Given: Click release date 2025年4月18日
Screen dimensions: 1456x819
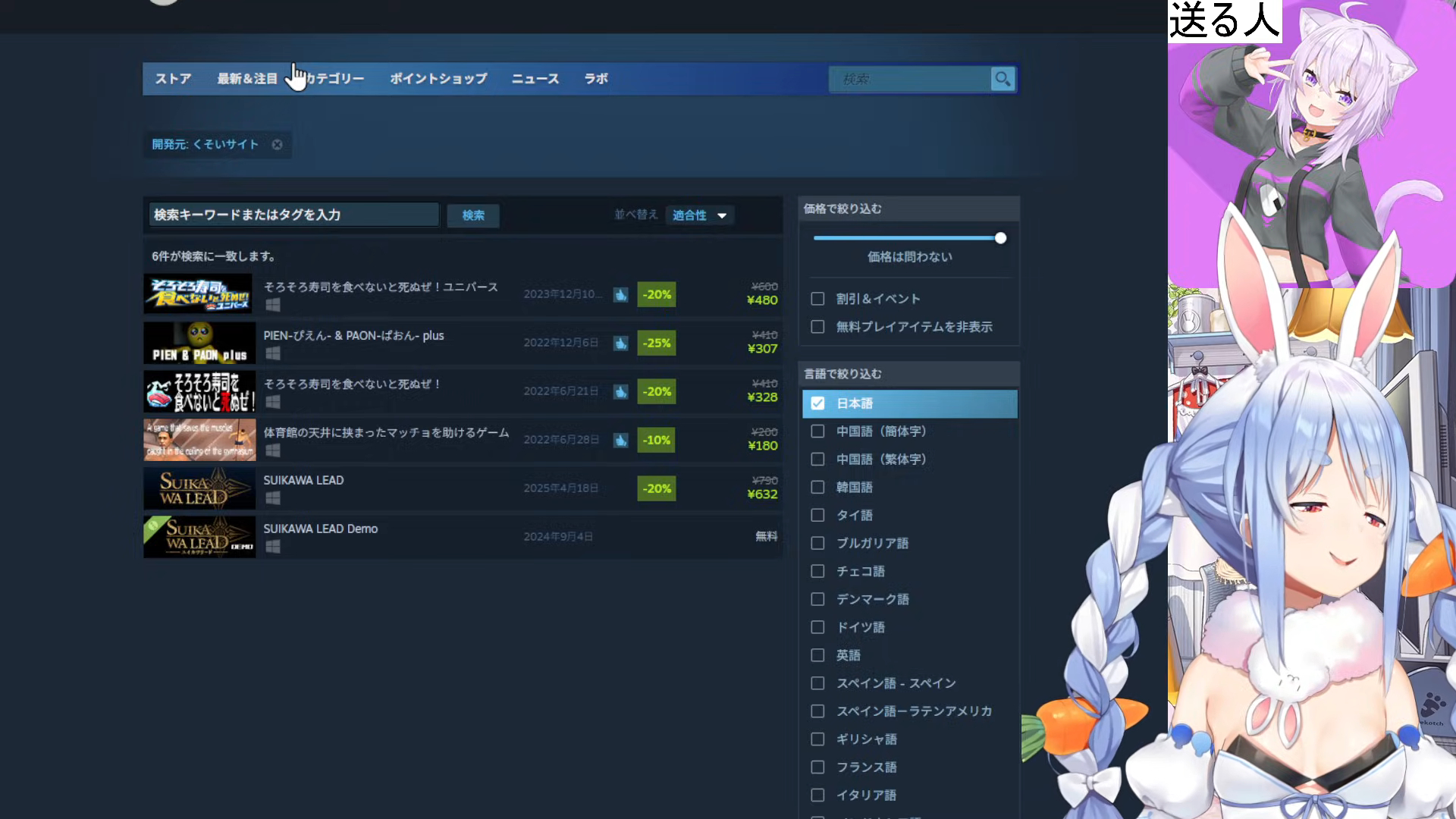Looking at the screenshot, I should 560,488.
